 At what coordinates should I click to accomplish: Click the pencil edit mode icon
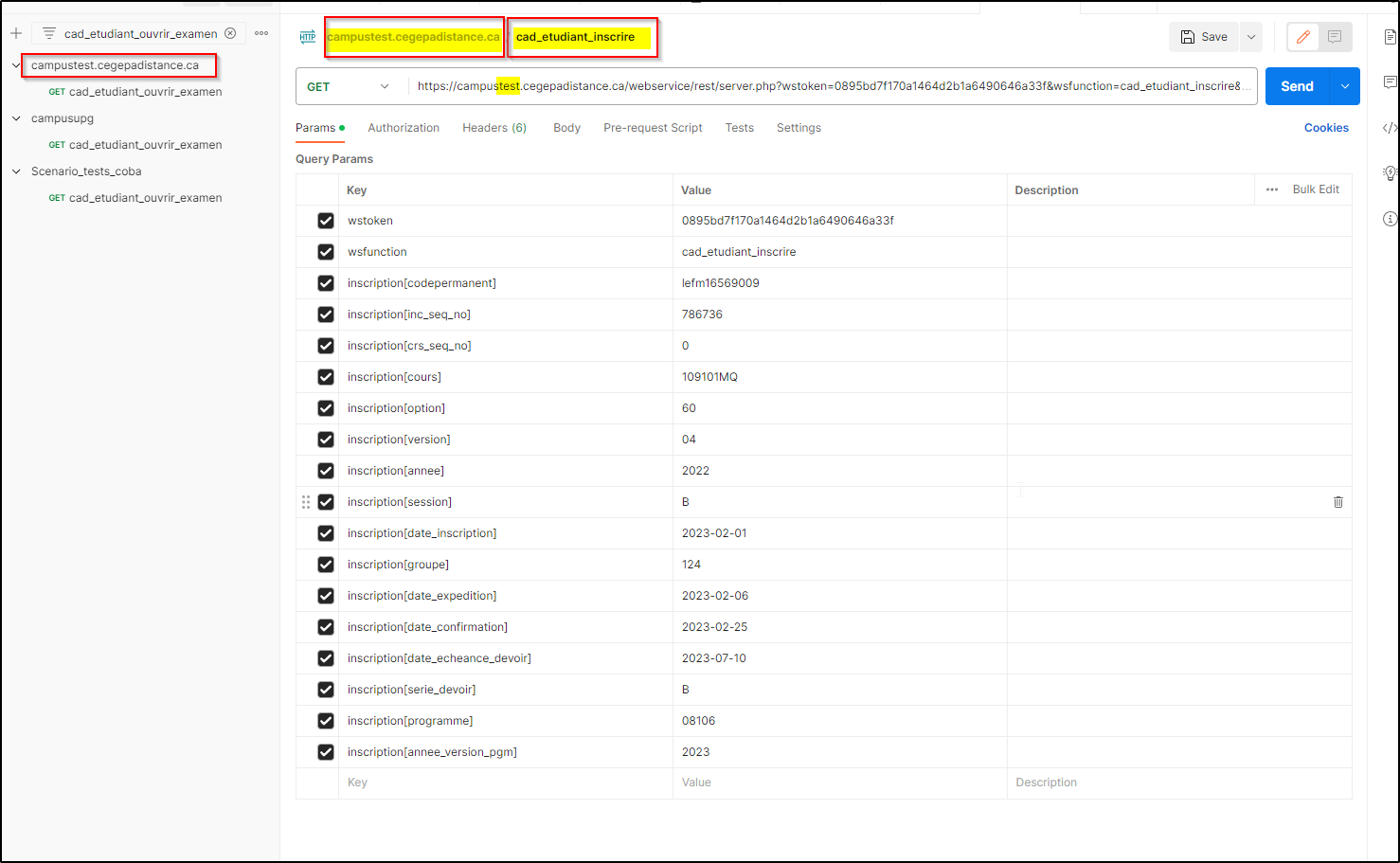pyautogui.click(x=1303, y=37)
